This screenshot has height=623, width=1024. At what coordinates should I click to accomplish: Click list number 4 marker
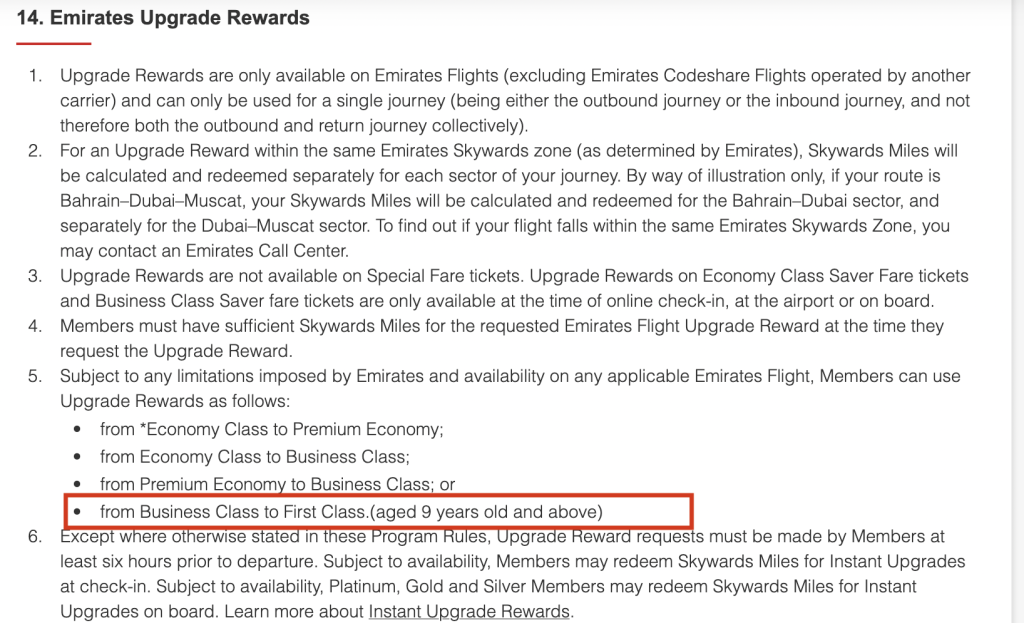point(35,326)
